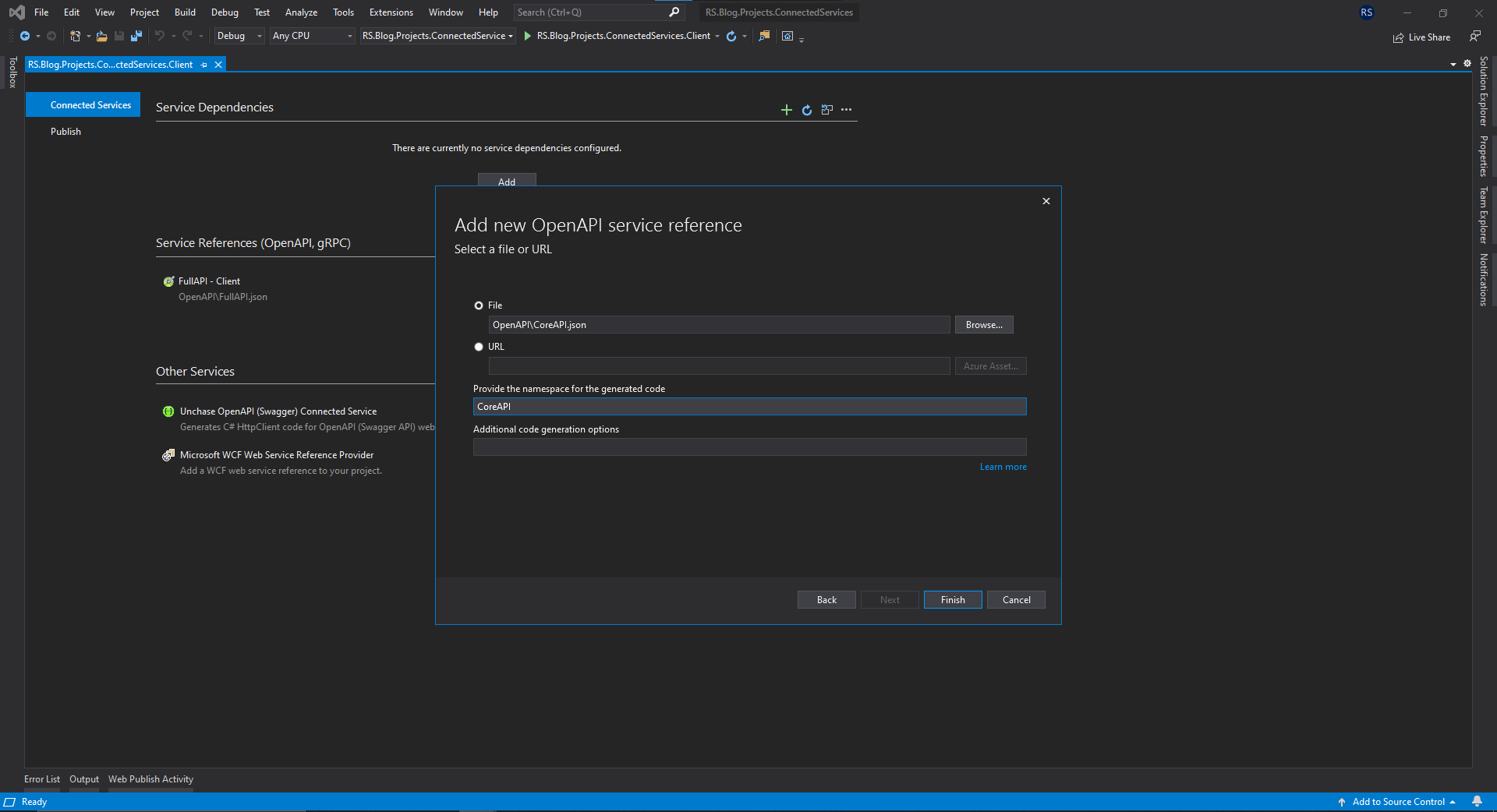The height and width of the screenshot is (812, 1497).
Task: Open the Project menu
Action: point(144,12)
